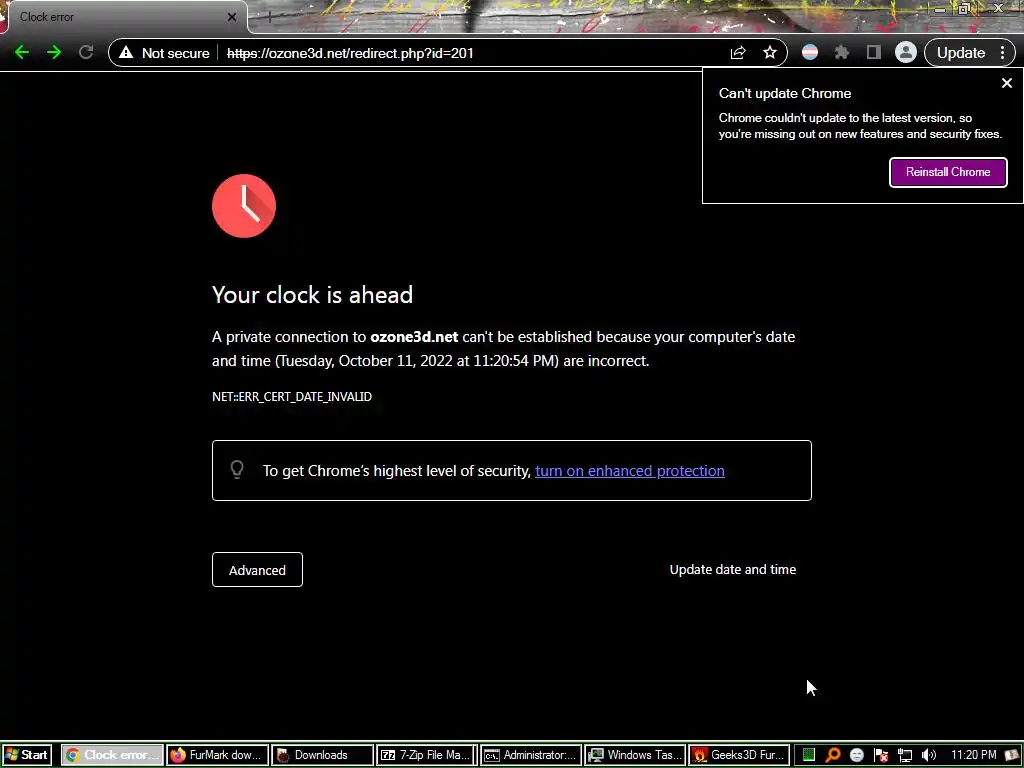1024x768 pixels.
Task: Toggle the side panel icon
Action: [x=874, y=53]
